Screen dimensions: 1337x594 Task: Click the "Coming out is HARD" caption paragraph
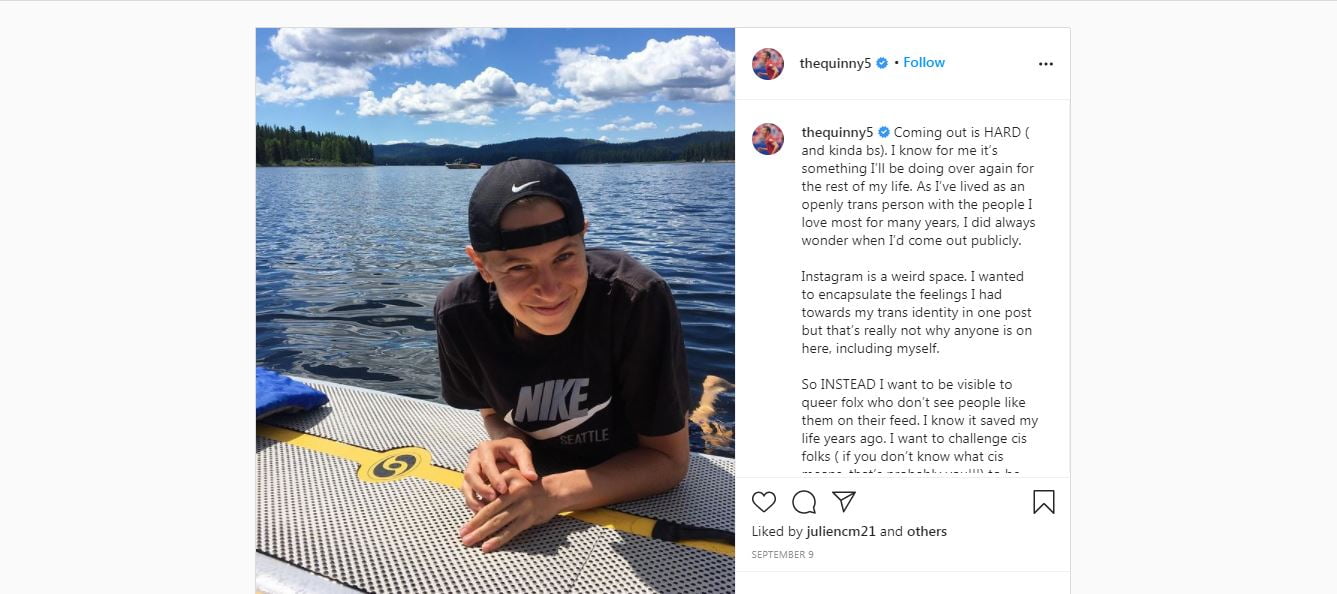[x=917, y=186]
